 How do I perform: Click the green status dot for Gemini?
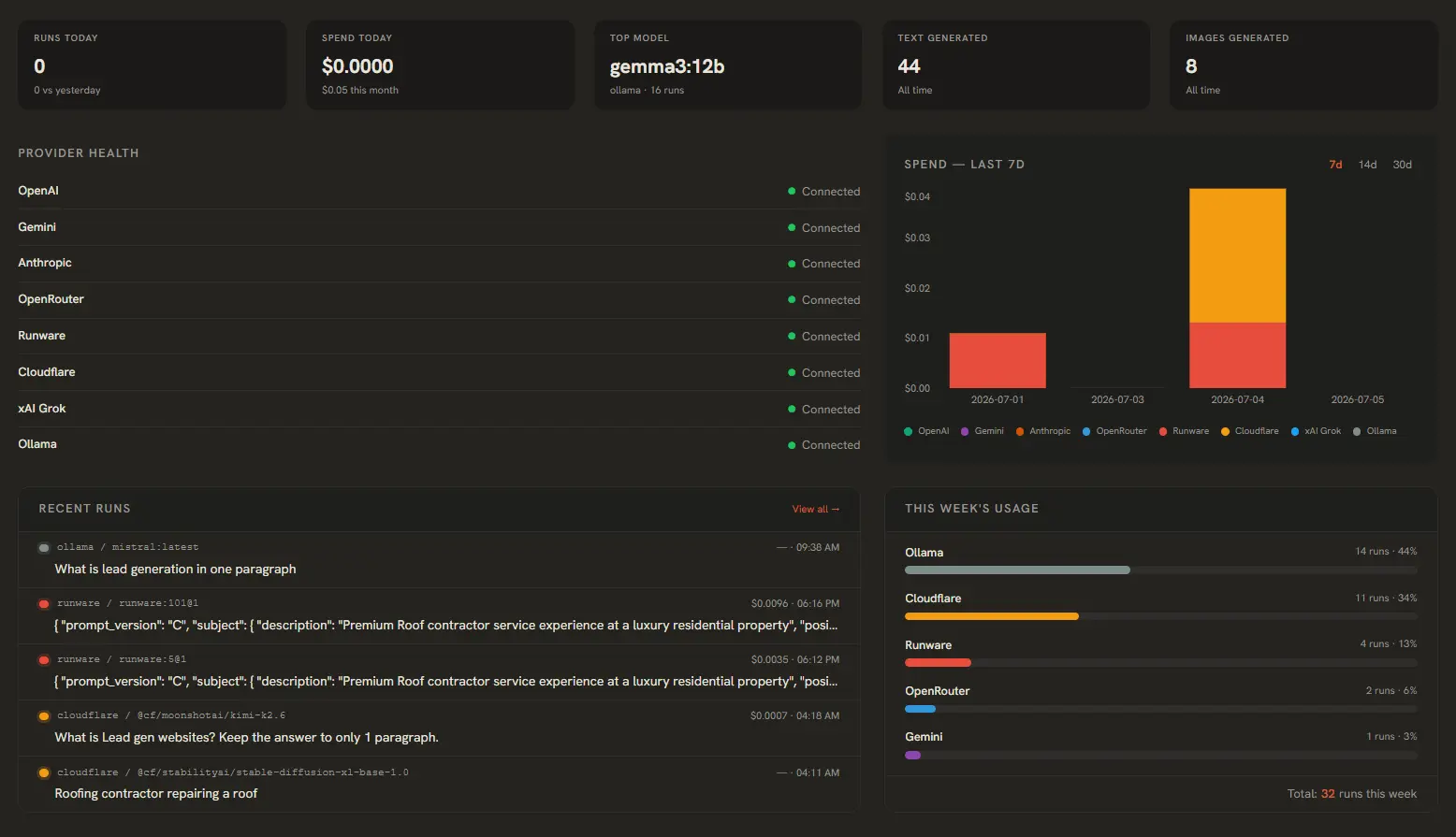tap(792, 228)
